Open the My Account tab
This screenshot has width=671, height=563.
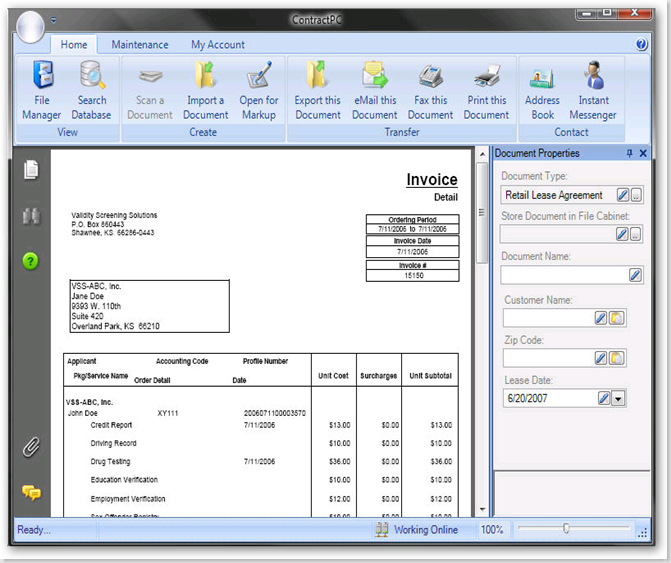(x=218, y=45)
